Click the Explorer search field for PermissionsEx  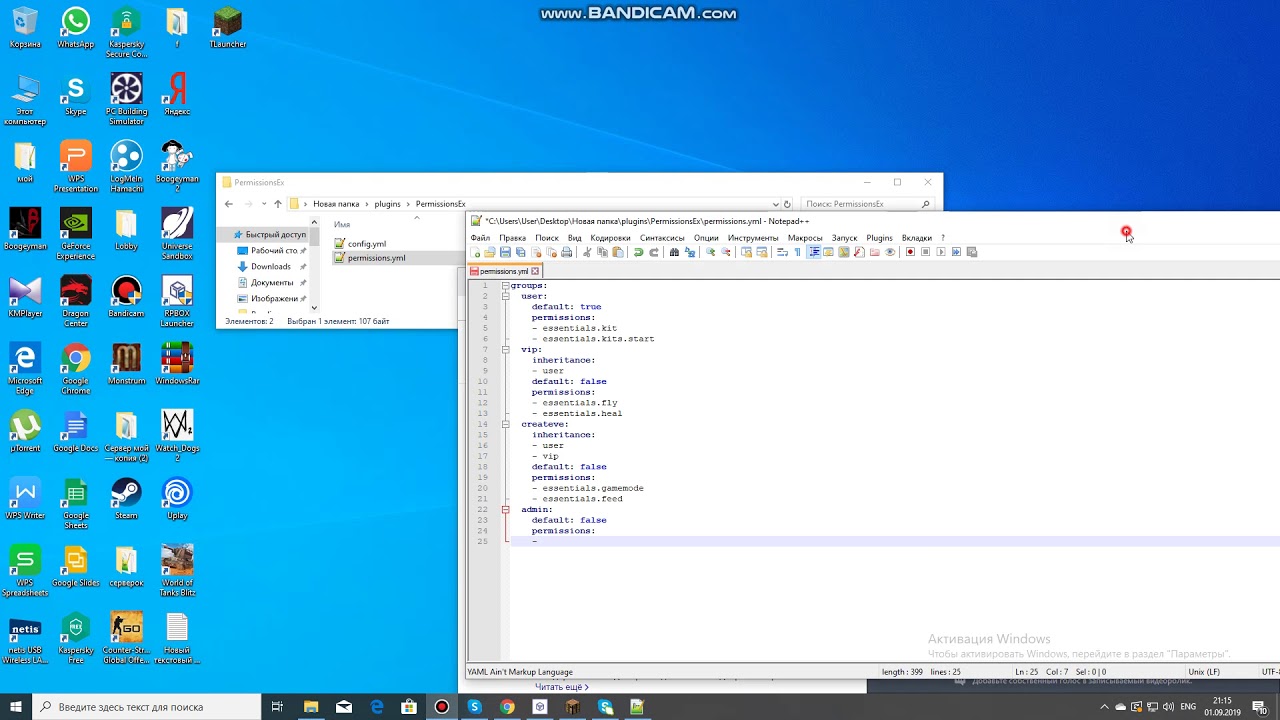pos(866,204)
